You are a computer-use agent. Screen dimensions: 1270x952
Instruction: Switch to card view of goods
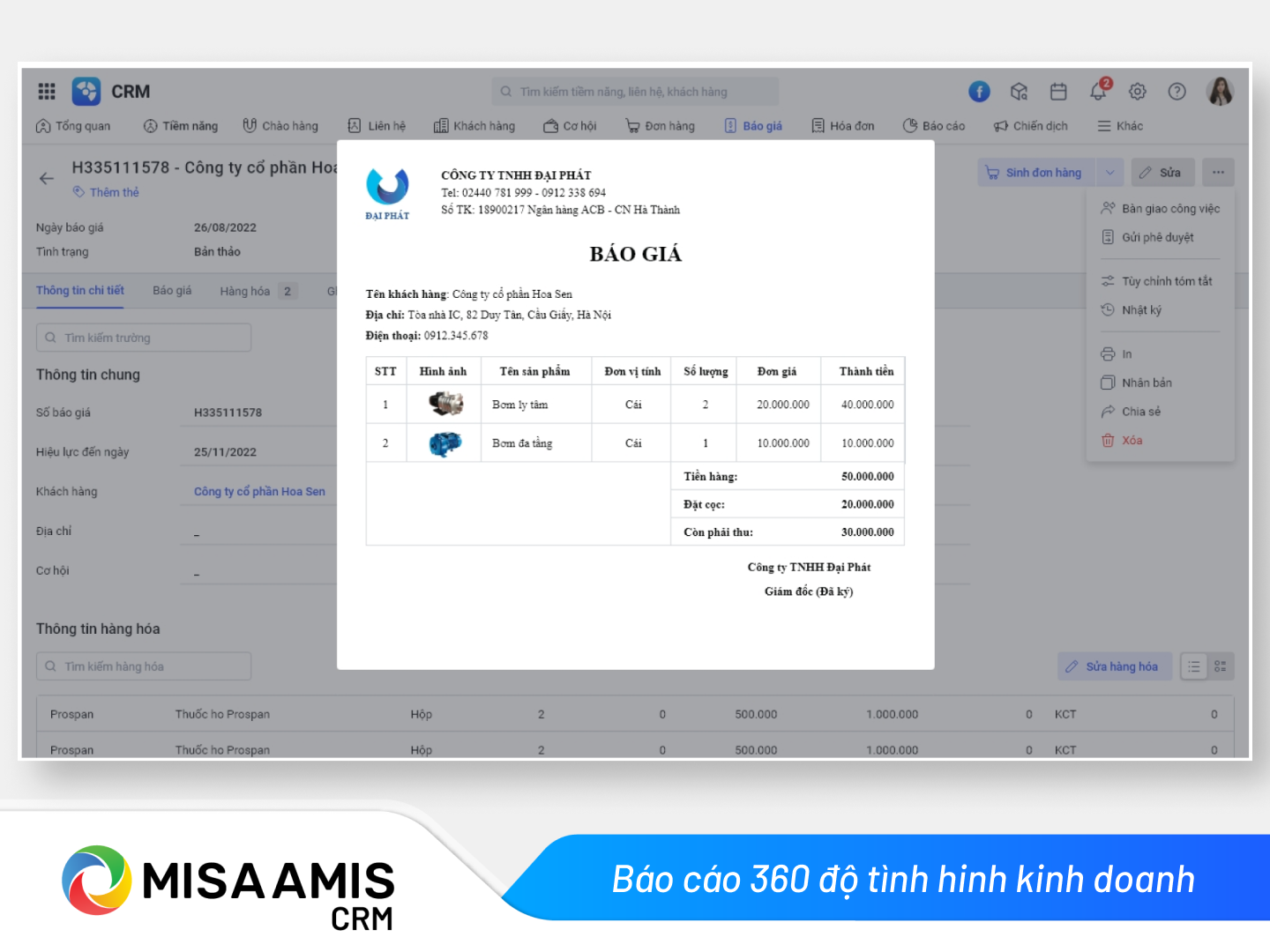click(x=1221, y=666)
